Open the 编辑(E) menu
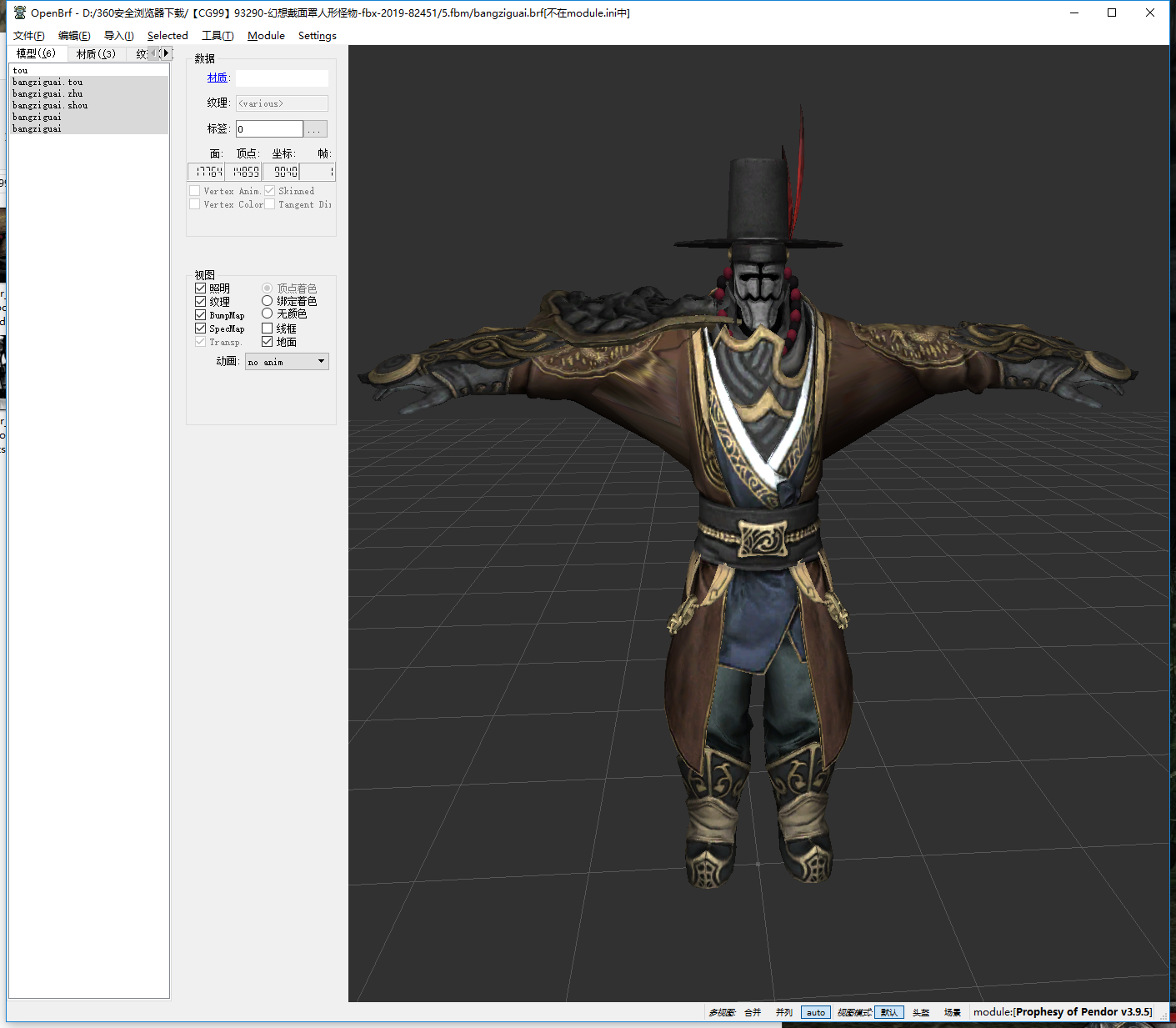1176x1028 pixels. [74, 36]
